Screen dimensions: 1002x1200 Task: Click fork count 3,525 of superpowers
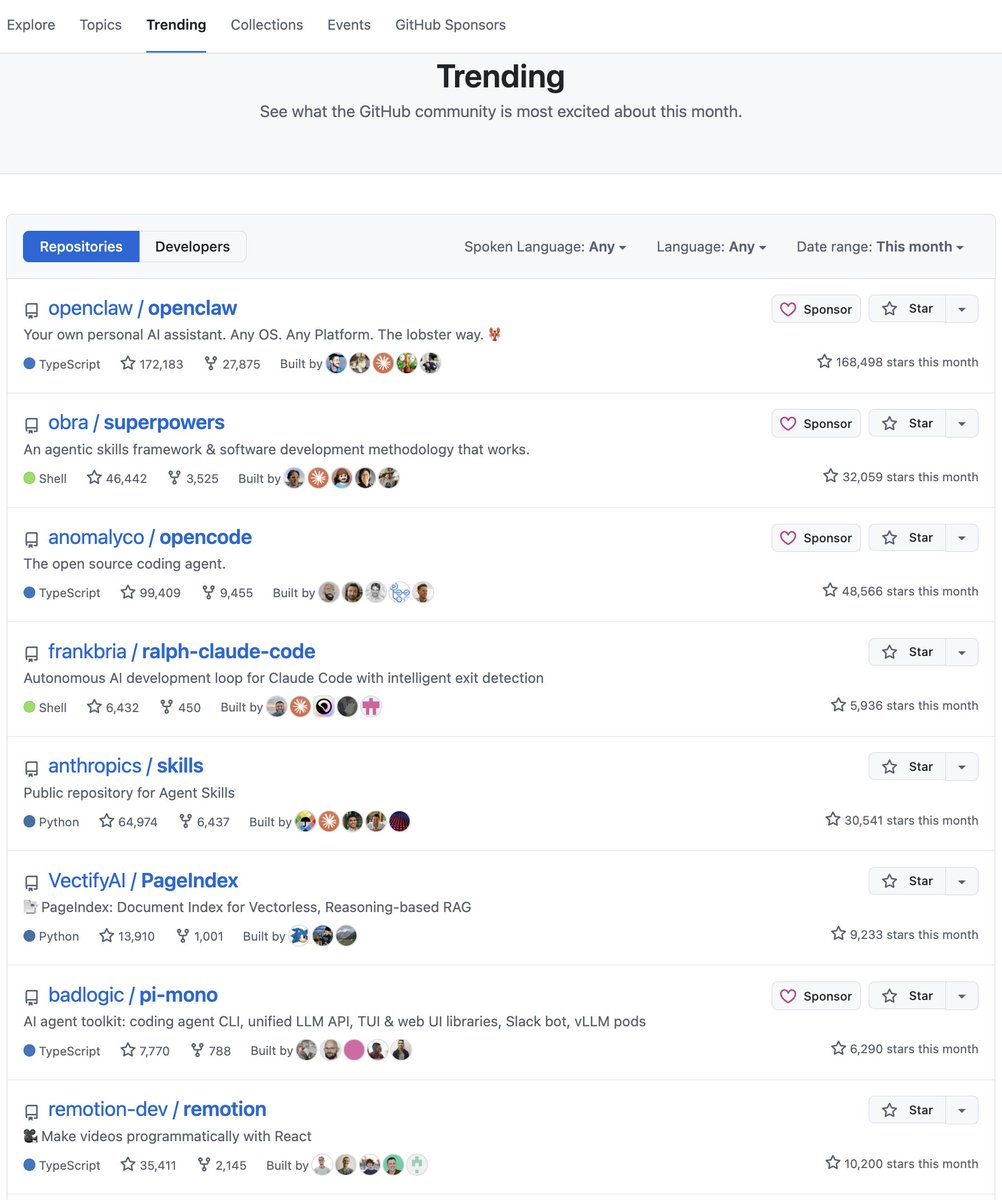[193, 478]
